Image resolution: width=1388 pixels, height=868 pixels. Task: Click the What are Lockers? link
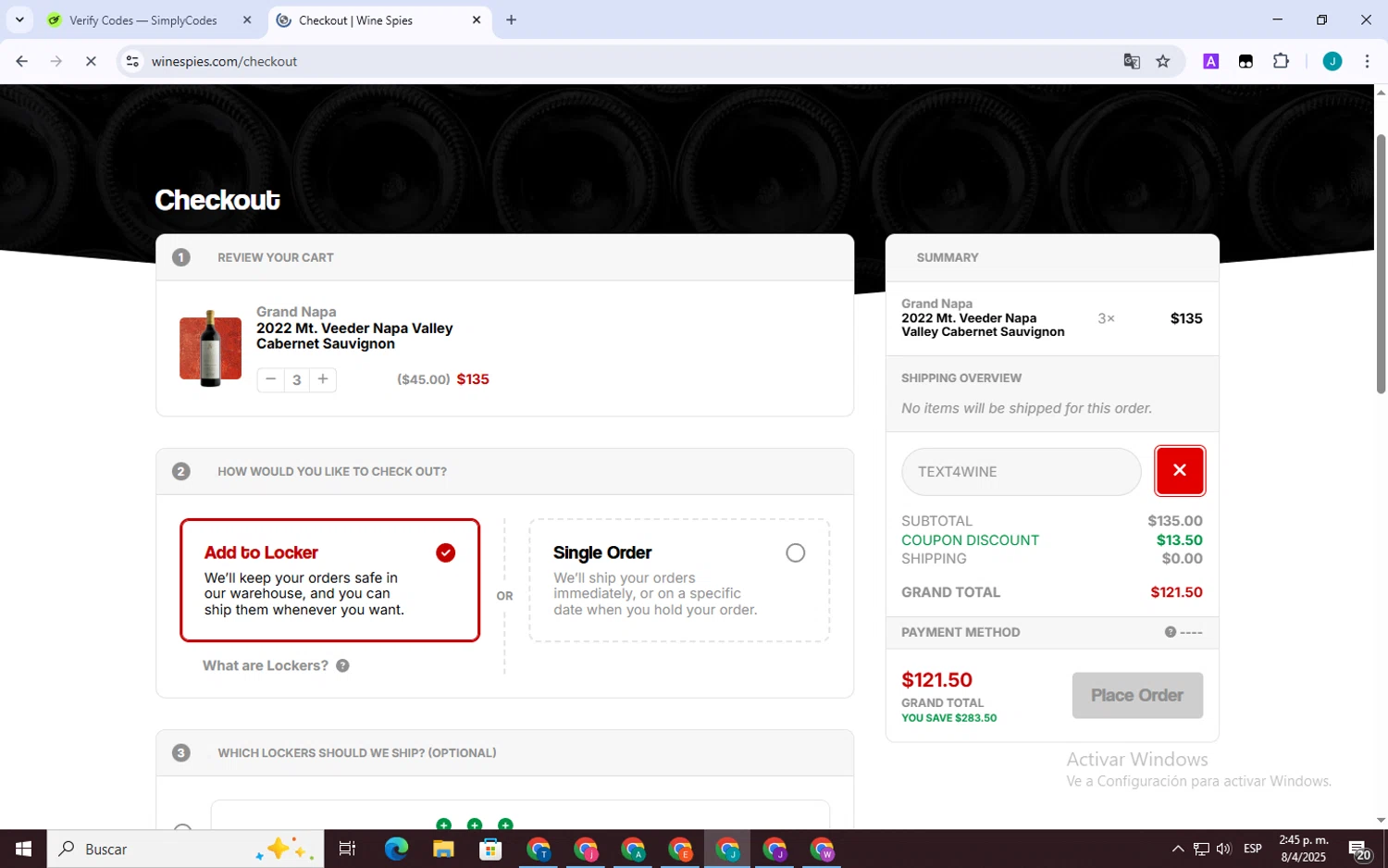pos(266,666)
